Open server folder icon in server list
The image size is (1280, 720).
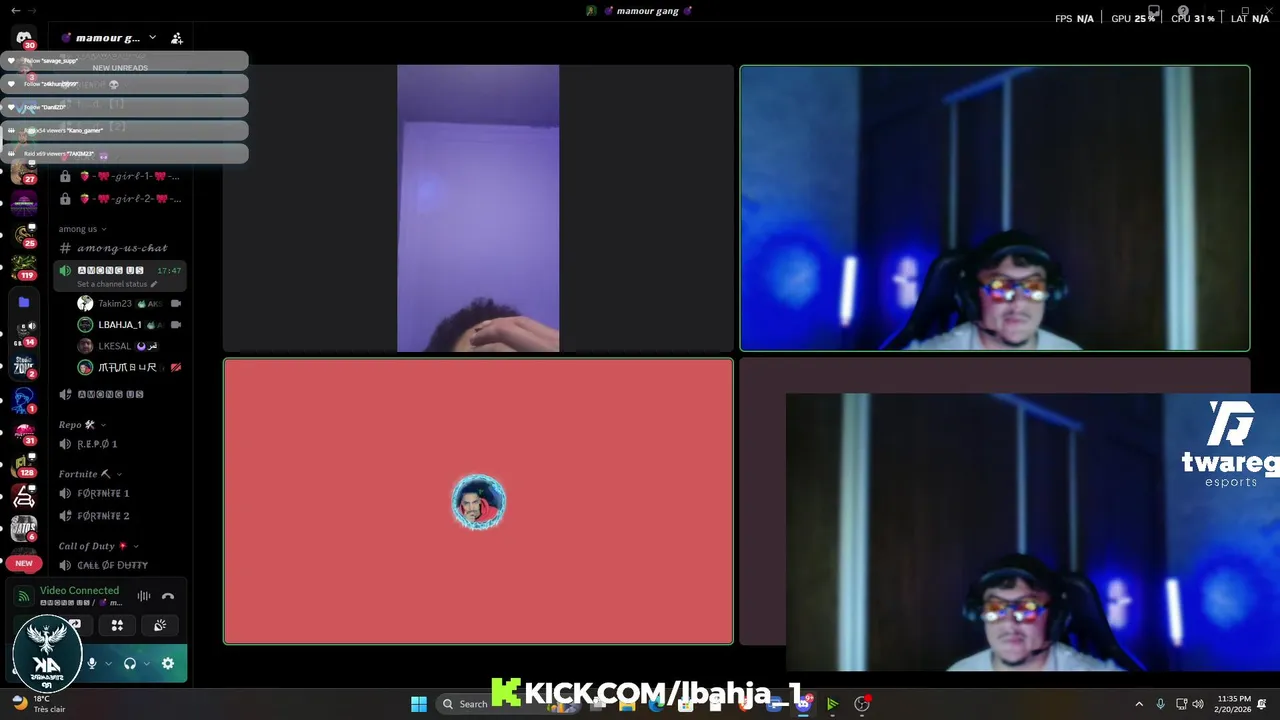[24, 302]
